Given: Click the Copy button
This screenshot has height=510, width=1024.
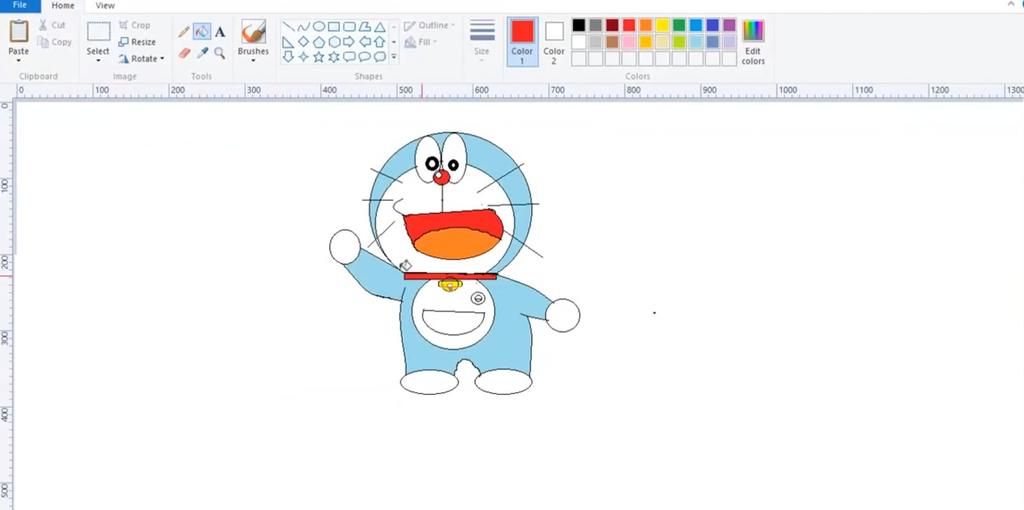Looking at the screenshot, I should (x=54, y=42).
